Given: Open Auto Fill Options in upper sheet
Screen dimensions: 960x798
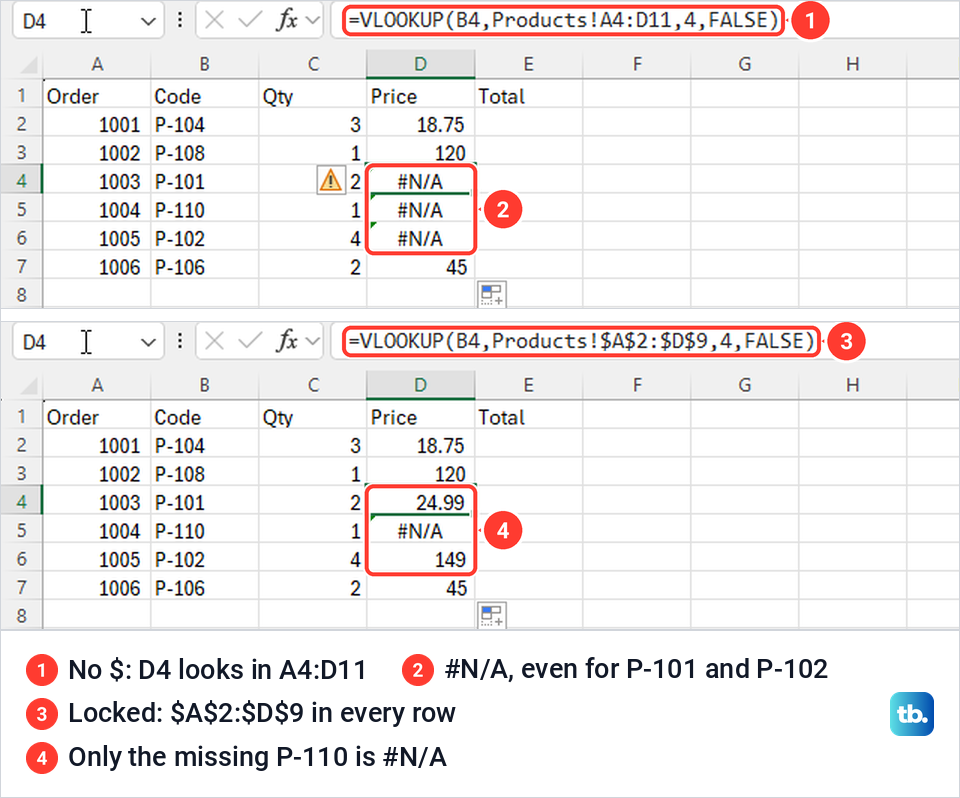Looking at the screenshot, I should coord(492,294).
